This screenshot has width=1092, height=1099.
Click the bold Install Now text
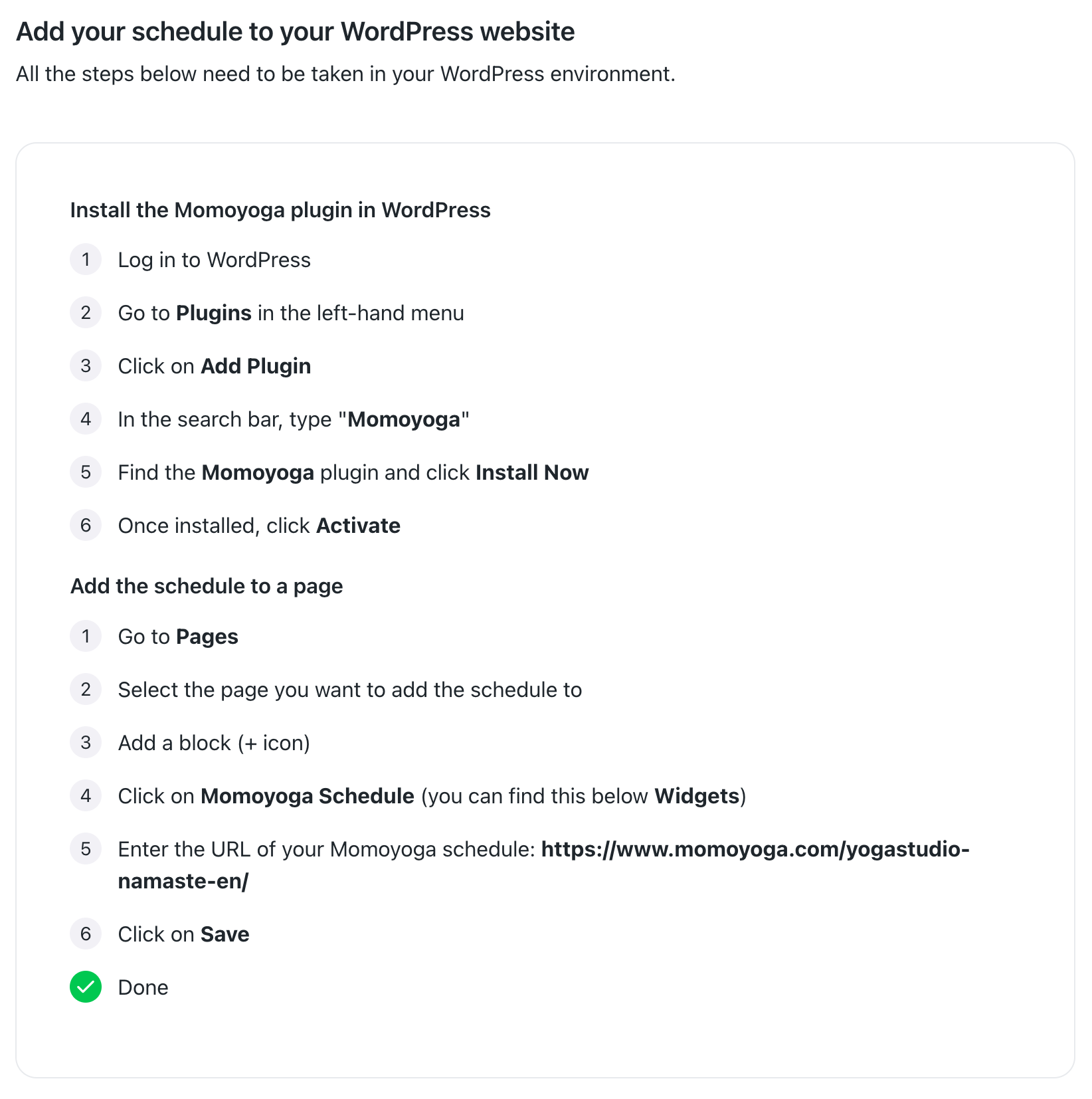(532, 472)
